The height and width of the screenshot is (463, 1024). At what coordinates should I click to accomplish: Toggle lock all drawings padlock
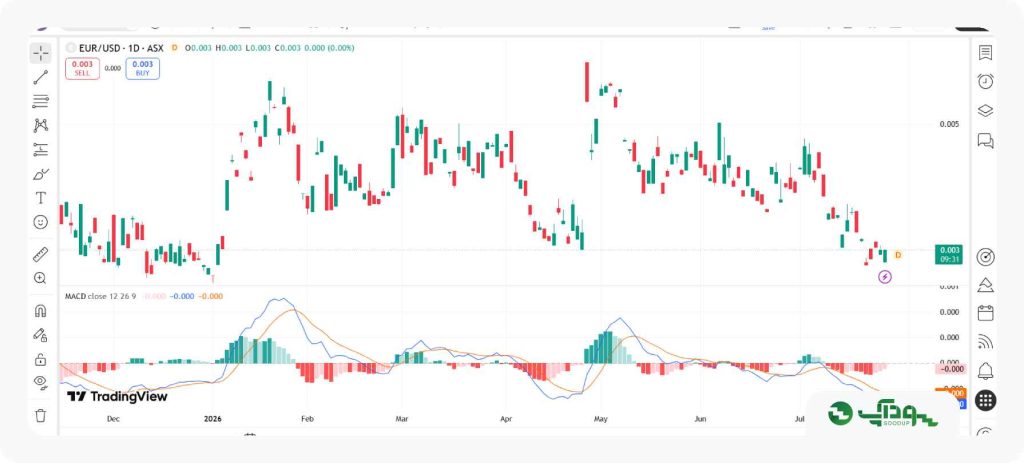40,359
